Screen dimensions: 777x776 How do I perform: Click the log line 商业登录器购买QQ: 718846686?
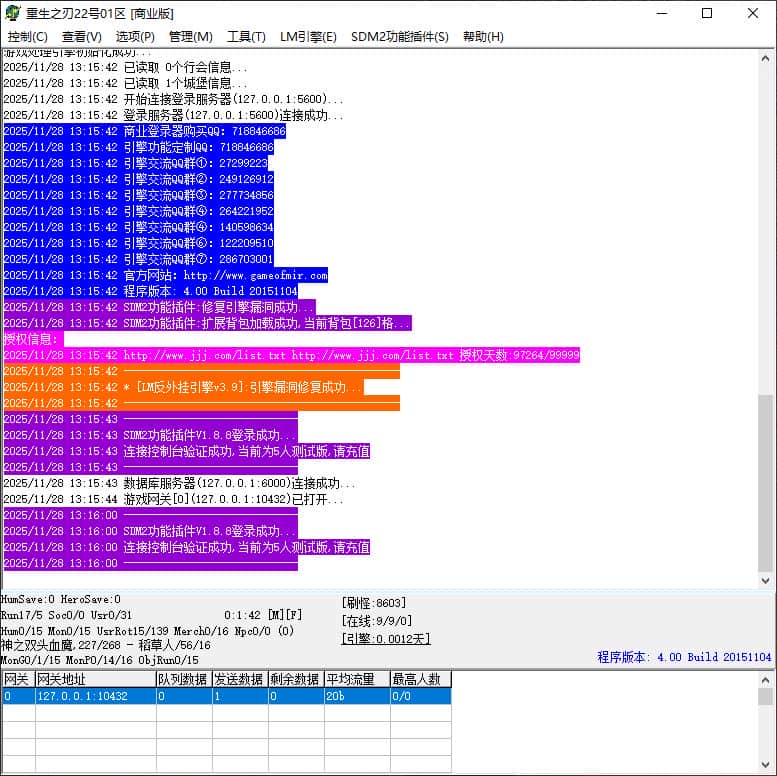pos(145,131)
